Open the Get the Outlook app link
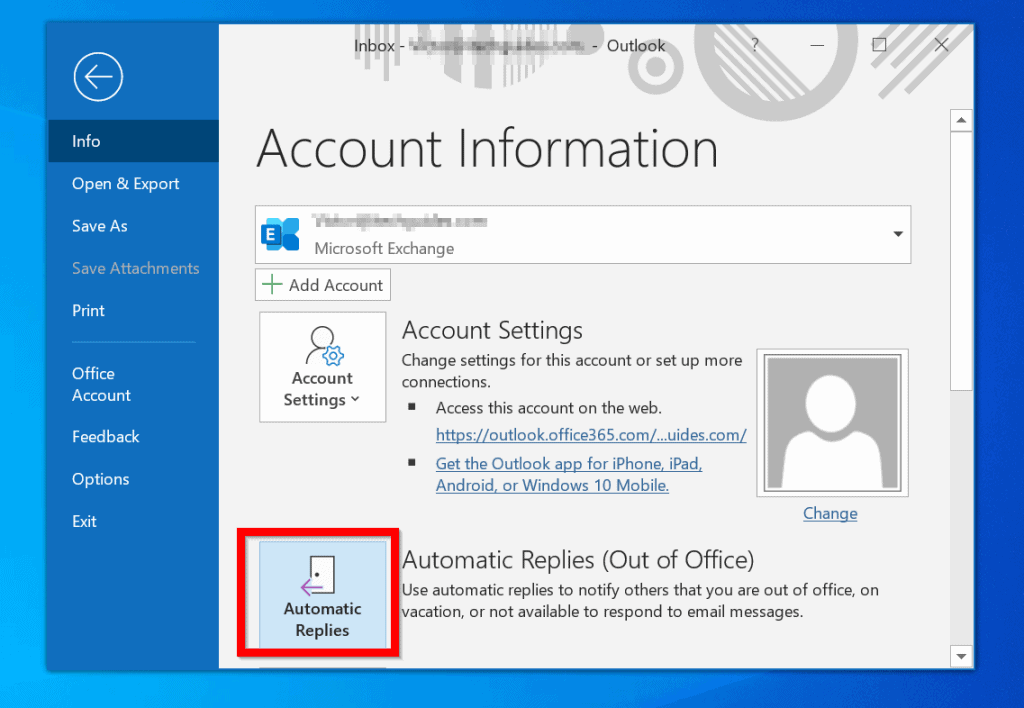This screenshot has width=1024, height=708. tap(569, 474)
